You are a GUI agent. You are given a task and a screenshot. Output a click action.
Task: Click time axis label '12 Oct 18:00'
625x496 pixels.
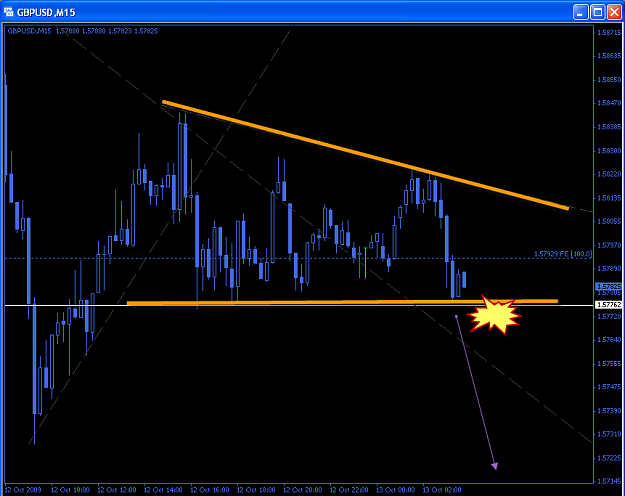tap(256, 490)
